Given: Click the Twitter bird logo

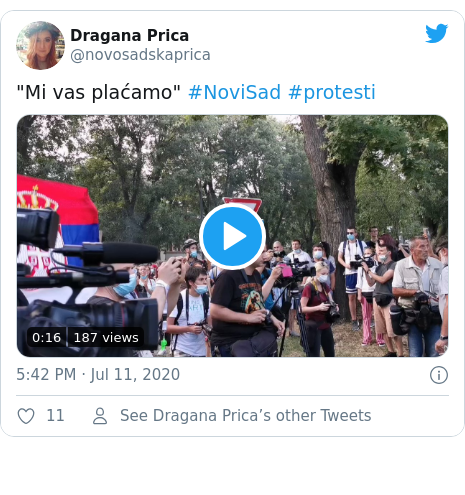Looking at the screenshot, I should coord(436,33).
